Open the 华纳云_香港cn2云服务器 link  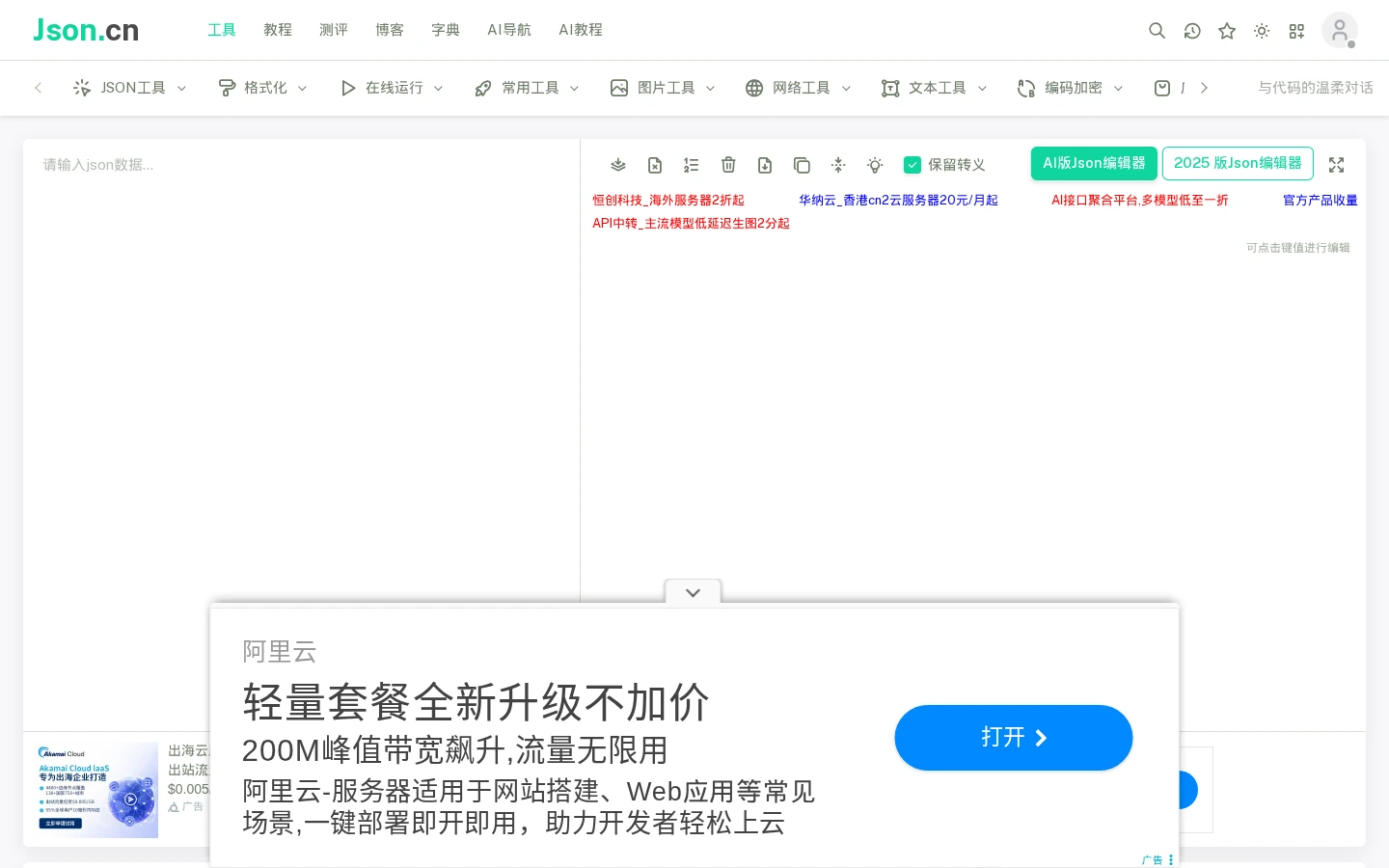pyautogui.click(x=898, y=200)
